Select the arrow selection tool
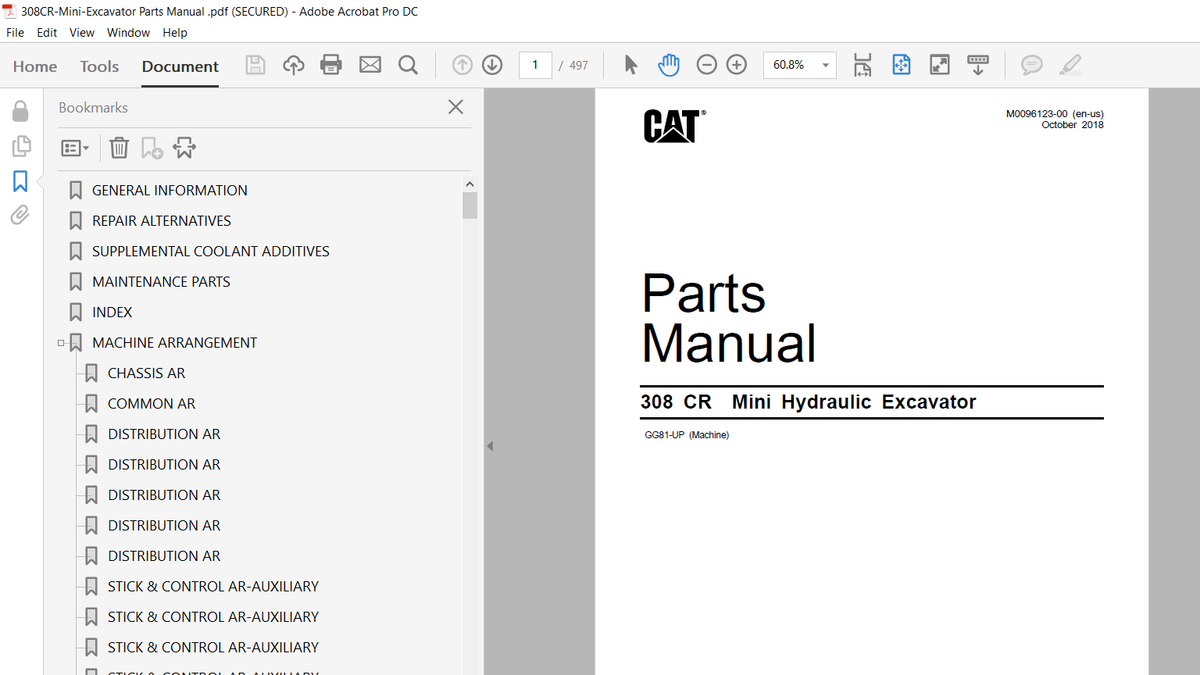 631,65
